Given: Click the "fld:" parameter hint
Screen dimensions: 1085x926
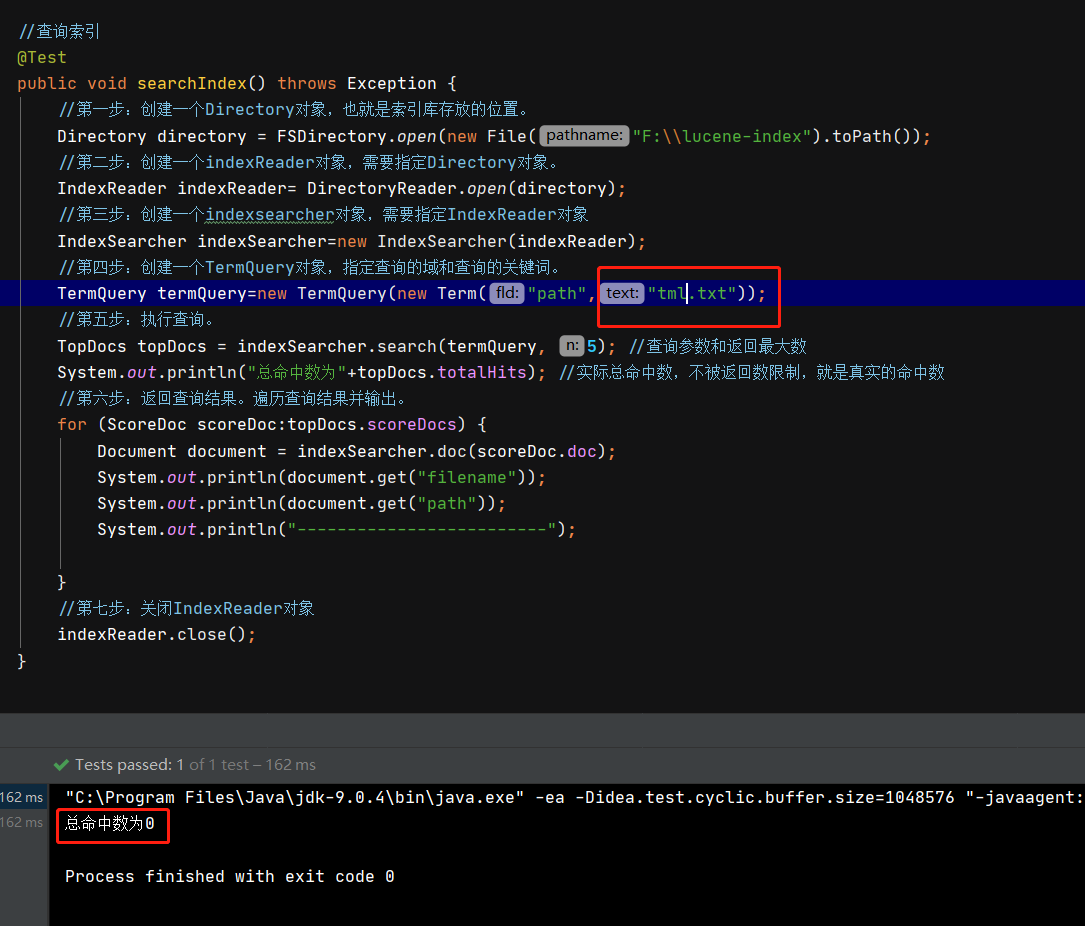Looking at the screenshot, I should click(x=507, y=293).
